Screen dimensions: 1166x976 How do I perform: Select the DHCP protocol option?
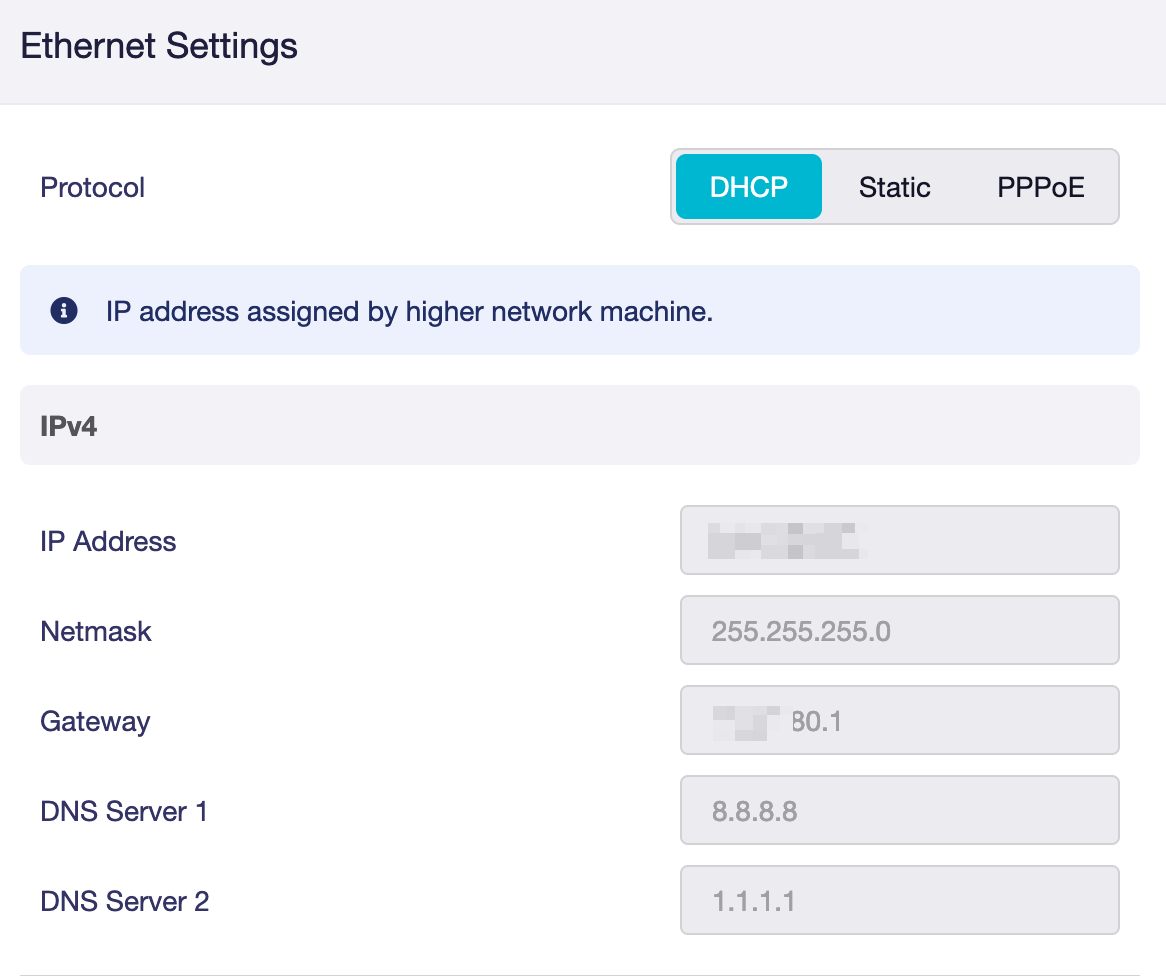click(748, 187)
